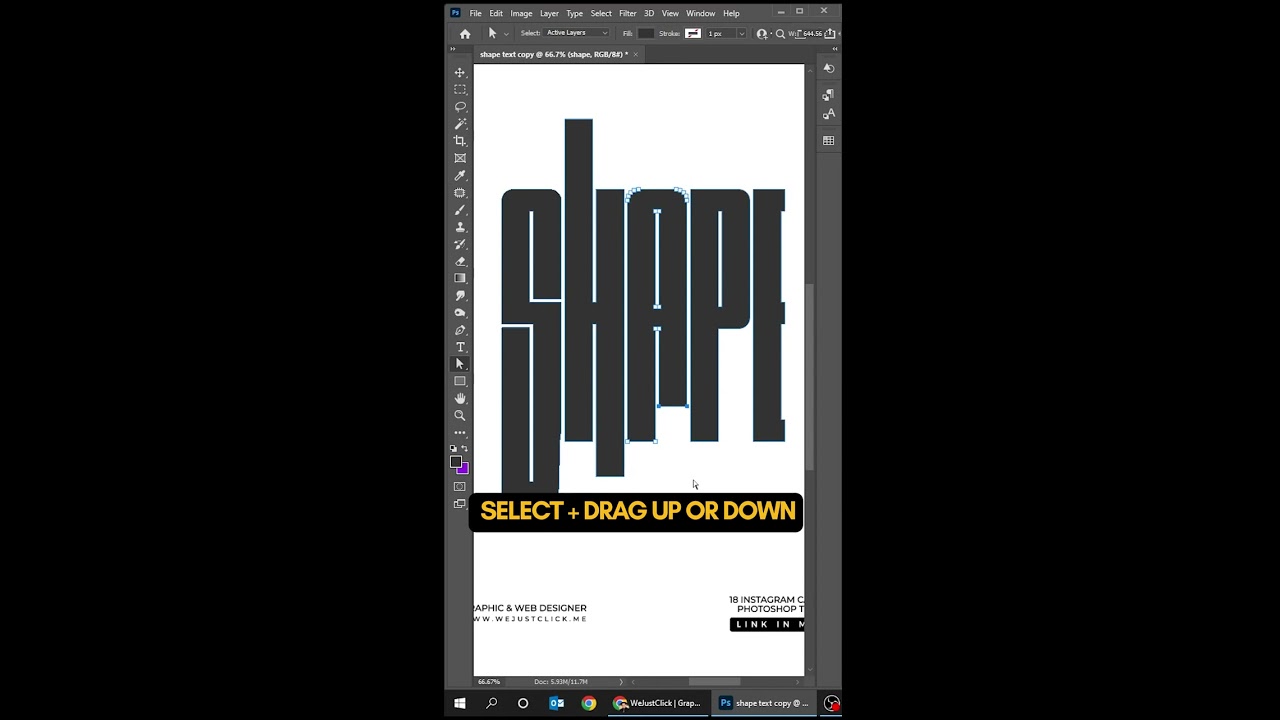
Task: Open the 3D menu
Action: click(x=649, y=13)
